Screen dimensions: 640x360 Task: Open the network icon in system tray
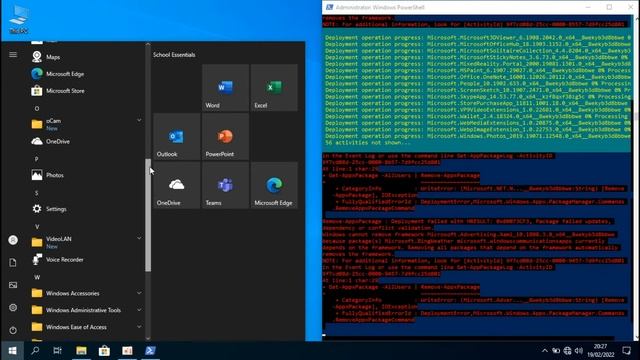567,351
